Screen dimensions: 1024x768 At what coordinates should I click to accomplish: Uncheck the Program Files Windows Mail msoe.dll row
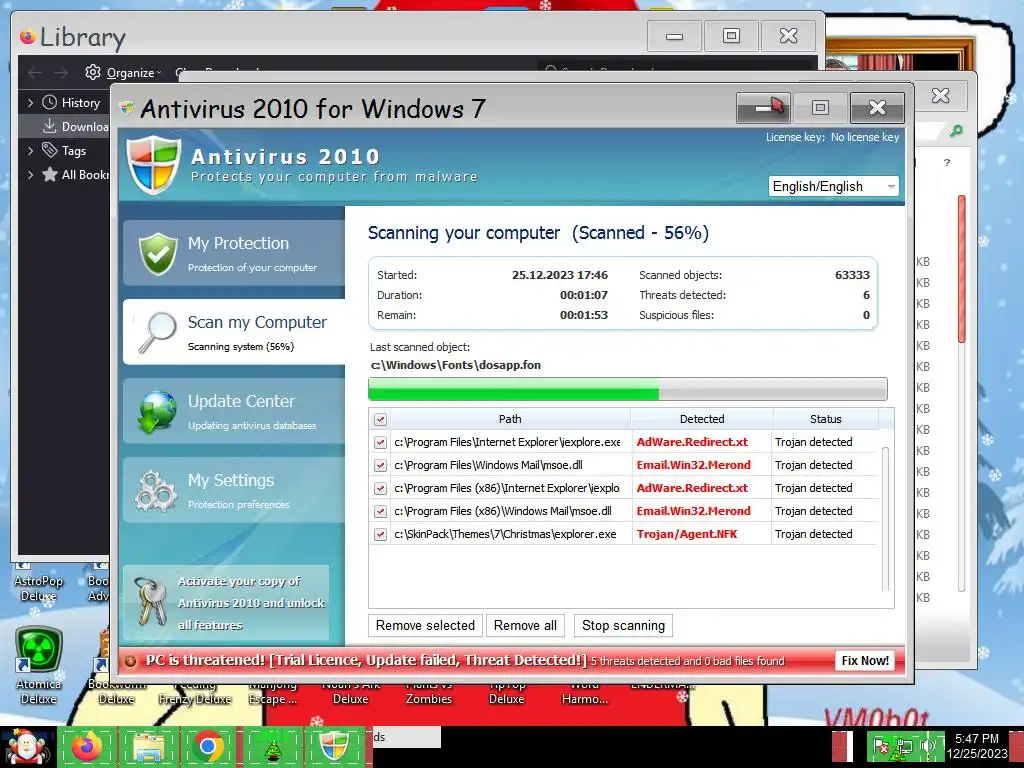(380, 465)
